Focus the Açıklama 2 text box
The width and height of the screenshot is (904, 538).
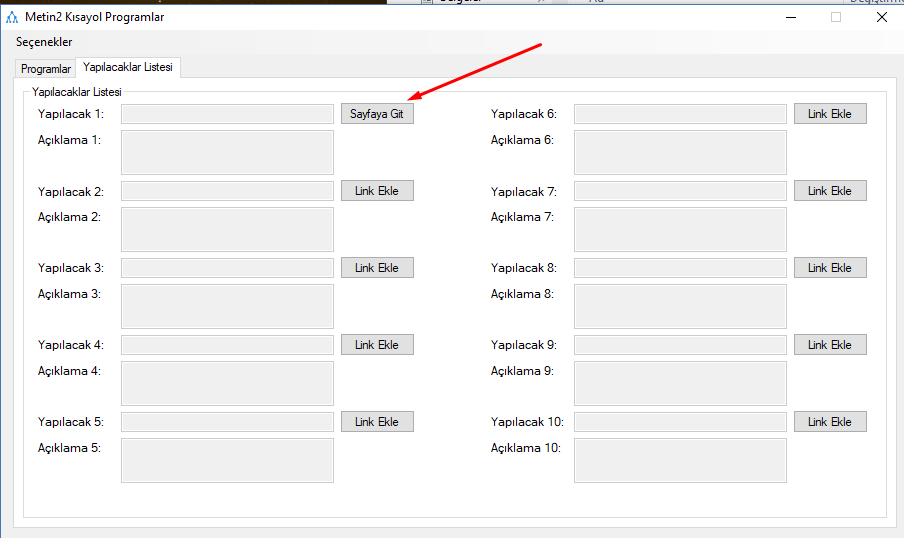click(227, 230)
